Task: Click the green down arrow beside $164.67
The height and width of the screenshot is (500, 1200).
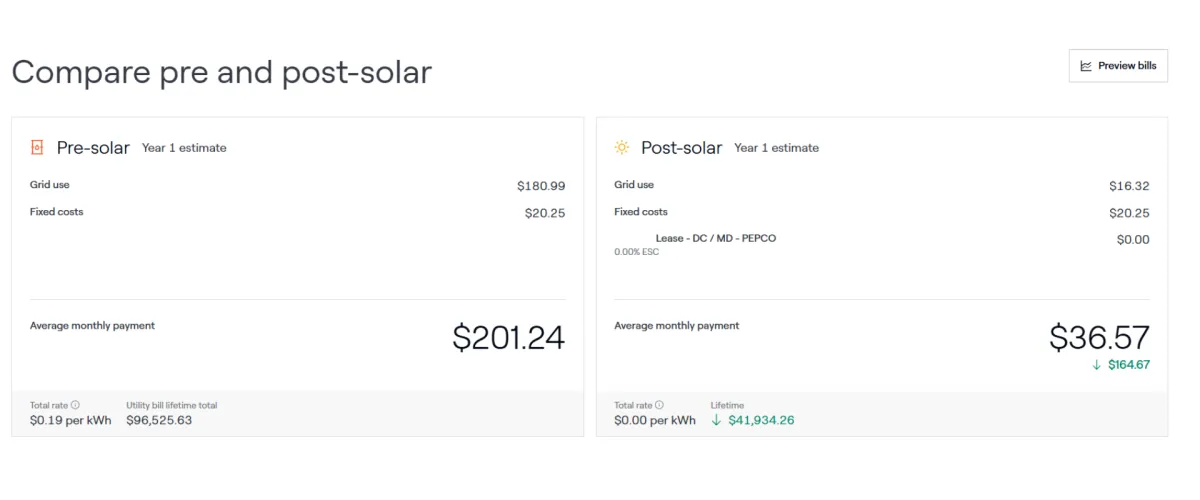Action: (x=1097, y=365)
